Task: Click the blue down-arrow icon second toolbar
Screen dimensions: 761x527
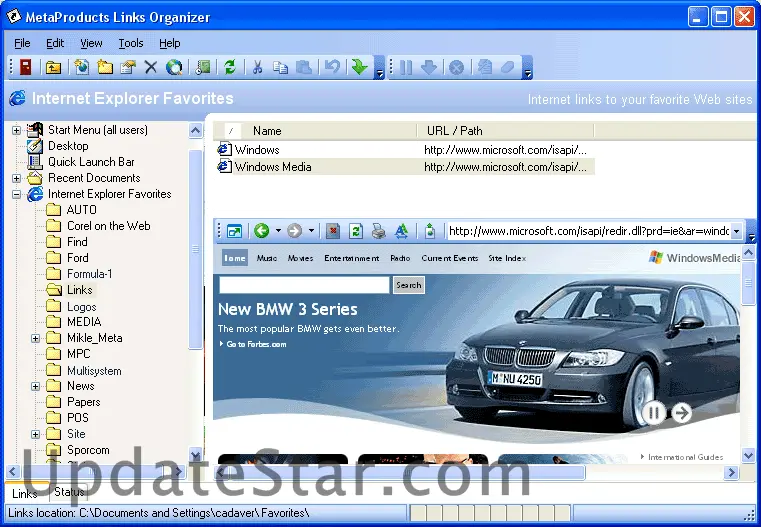Action: coord(429,67)
